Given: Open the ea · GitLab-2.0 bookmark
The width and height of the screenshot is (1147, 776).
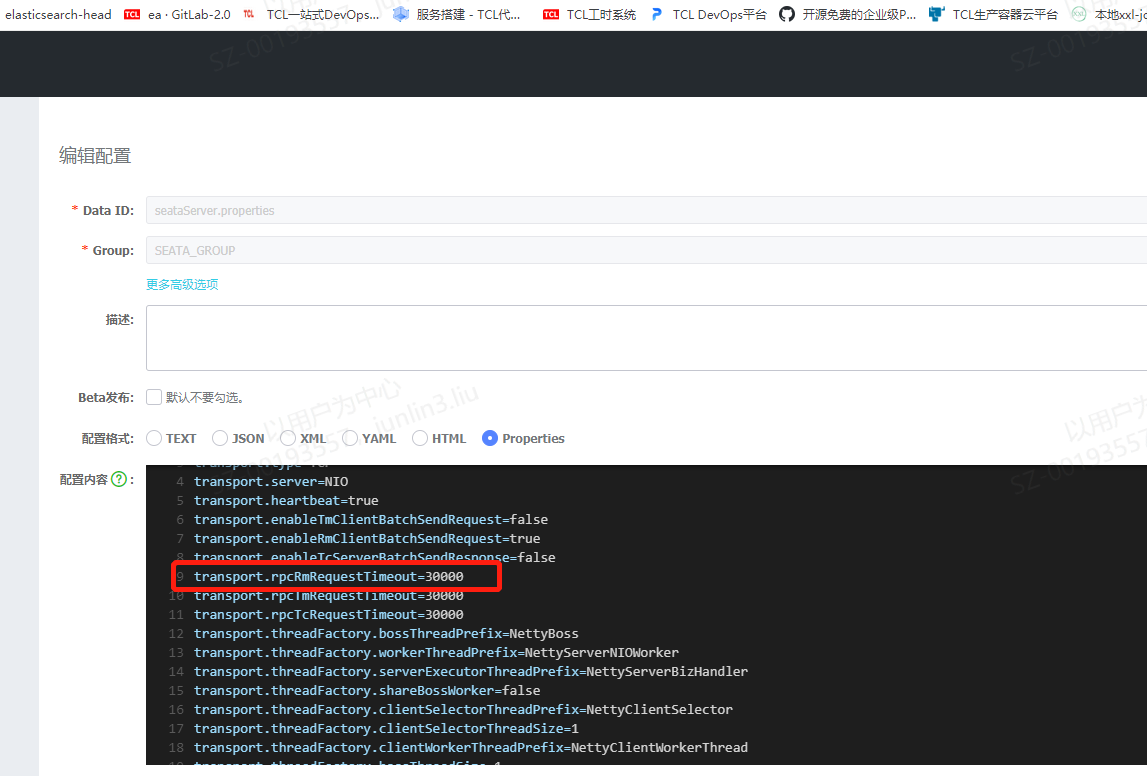Looking at the screenshot, I should (189, 14).
